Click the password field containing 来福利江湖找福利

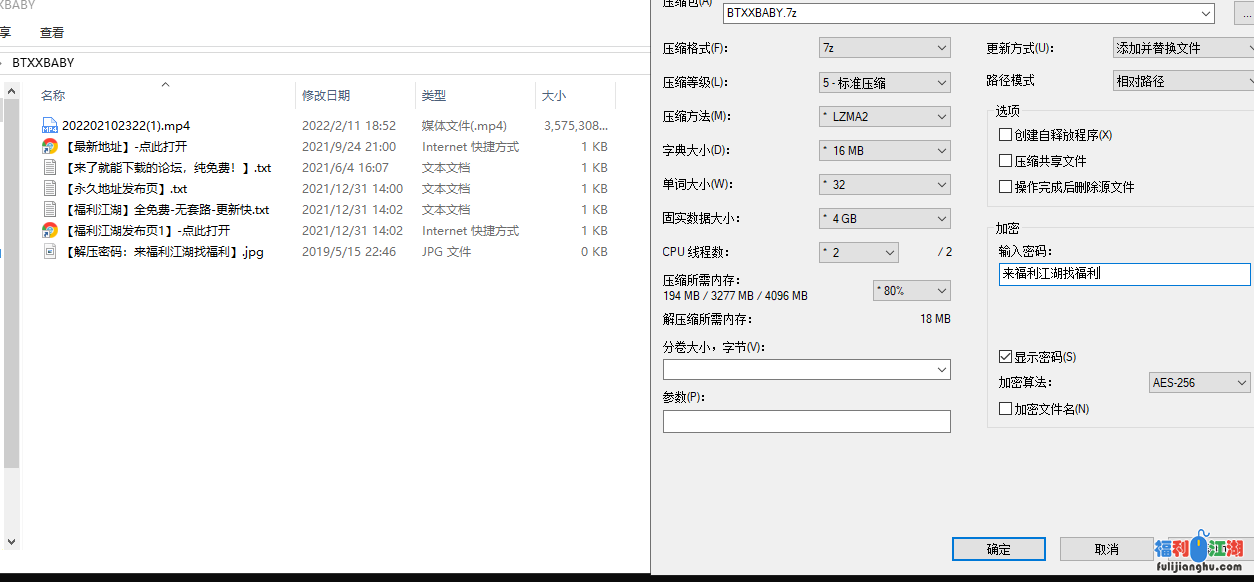[1123, 274]
